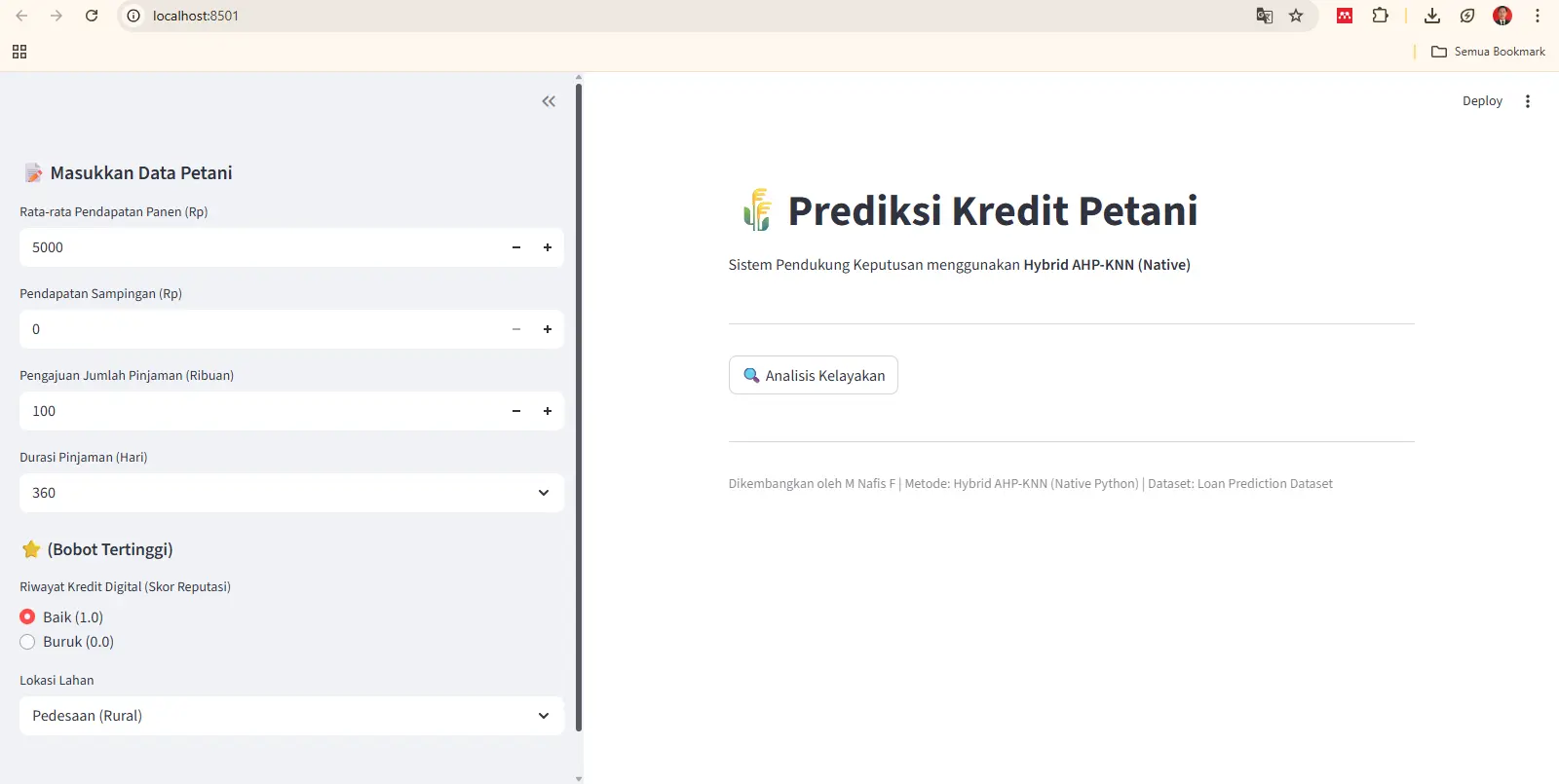The height and width of the screenshot is (784, 1559).
Task: Collapse the sidebar with the double chevron
Action: tap(549, 101)
